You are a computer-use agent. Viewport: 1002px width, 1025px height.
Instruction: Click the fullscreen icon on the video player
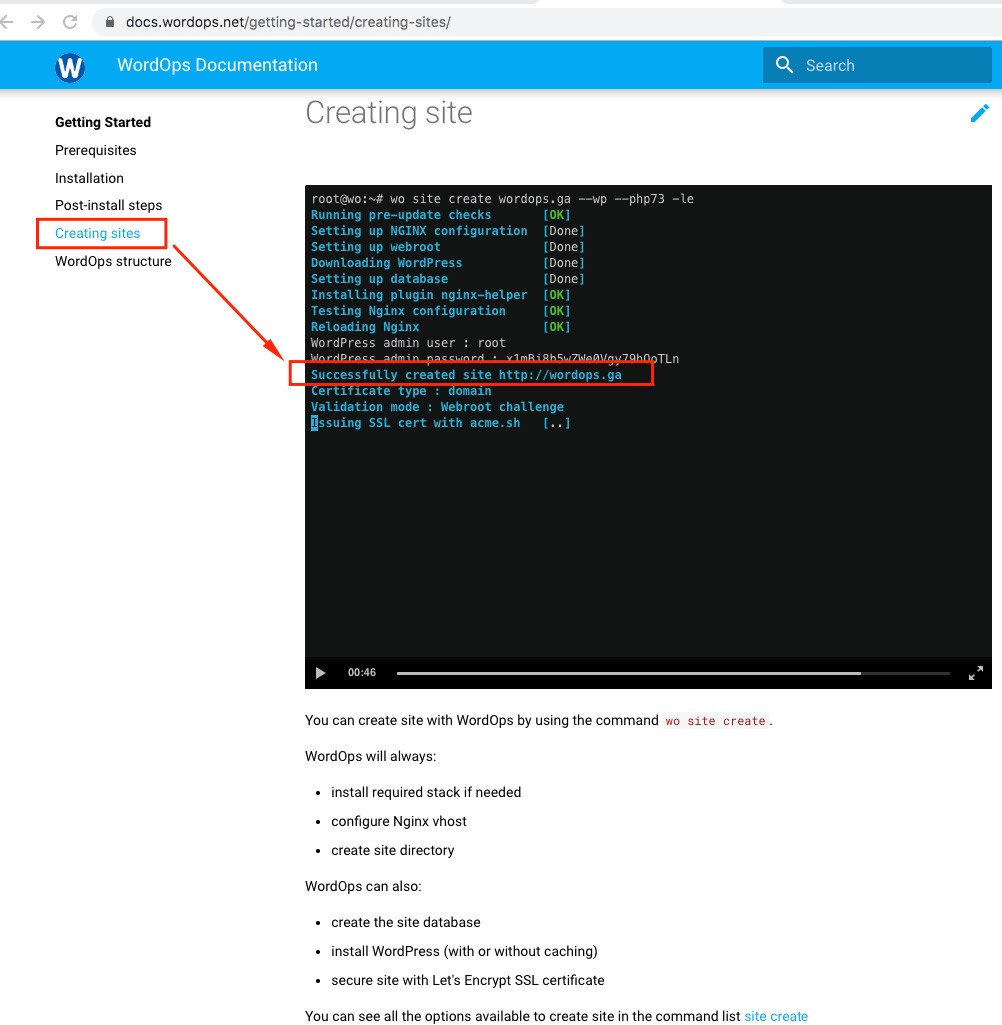(x=975, y=673)
